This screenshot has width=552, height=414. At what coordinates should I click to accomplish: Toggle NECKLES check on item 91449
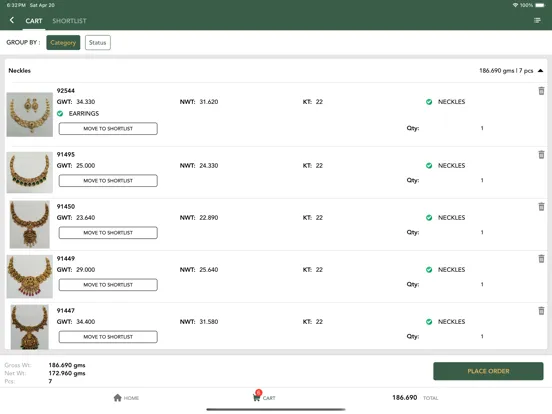pyautogui.click(x=429, y=270)
